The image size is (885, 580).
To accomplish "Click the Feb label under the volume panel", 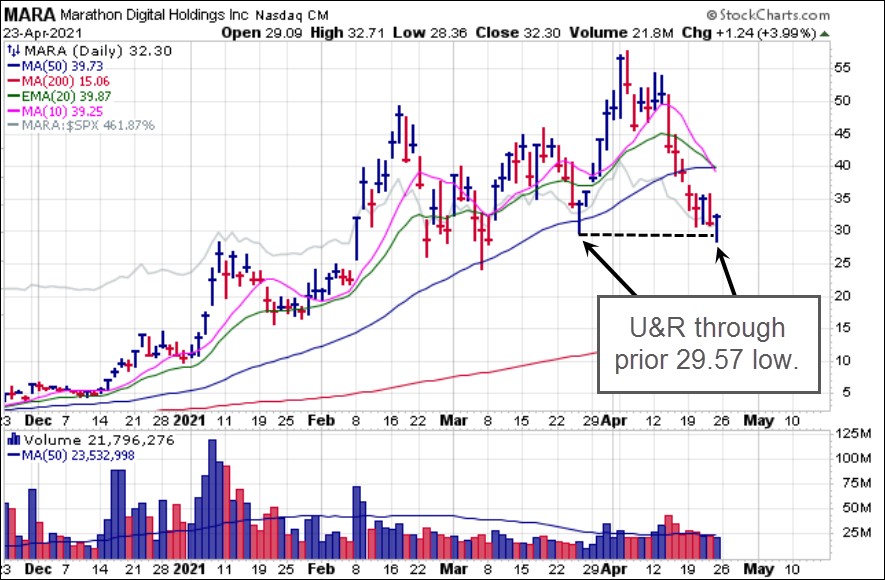I will click(322, 568).
